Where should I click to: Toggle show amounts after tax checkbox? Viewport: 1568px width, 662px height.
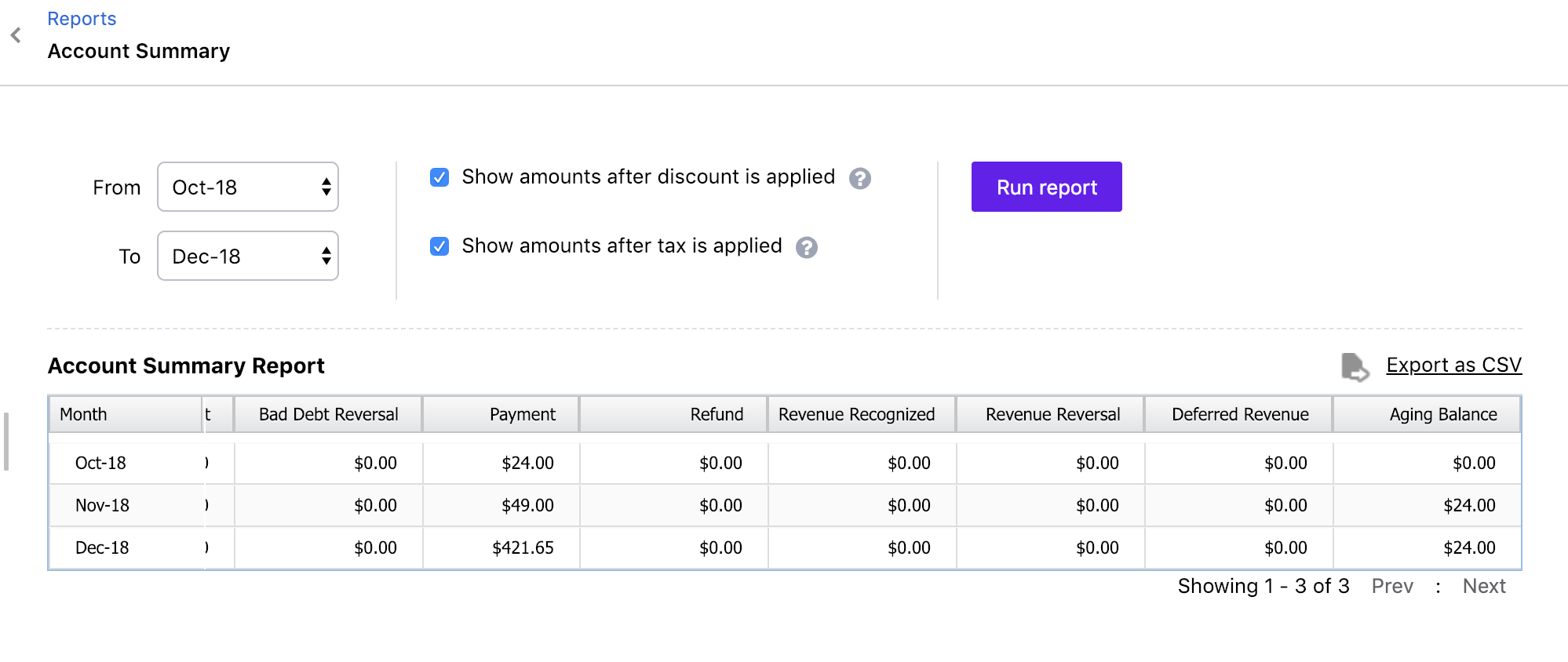[x=439, y=246]
